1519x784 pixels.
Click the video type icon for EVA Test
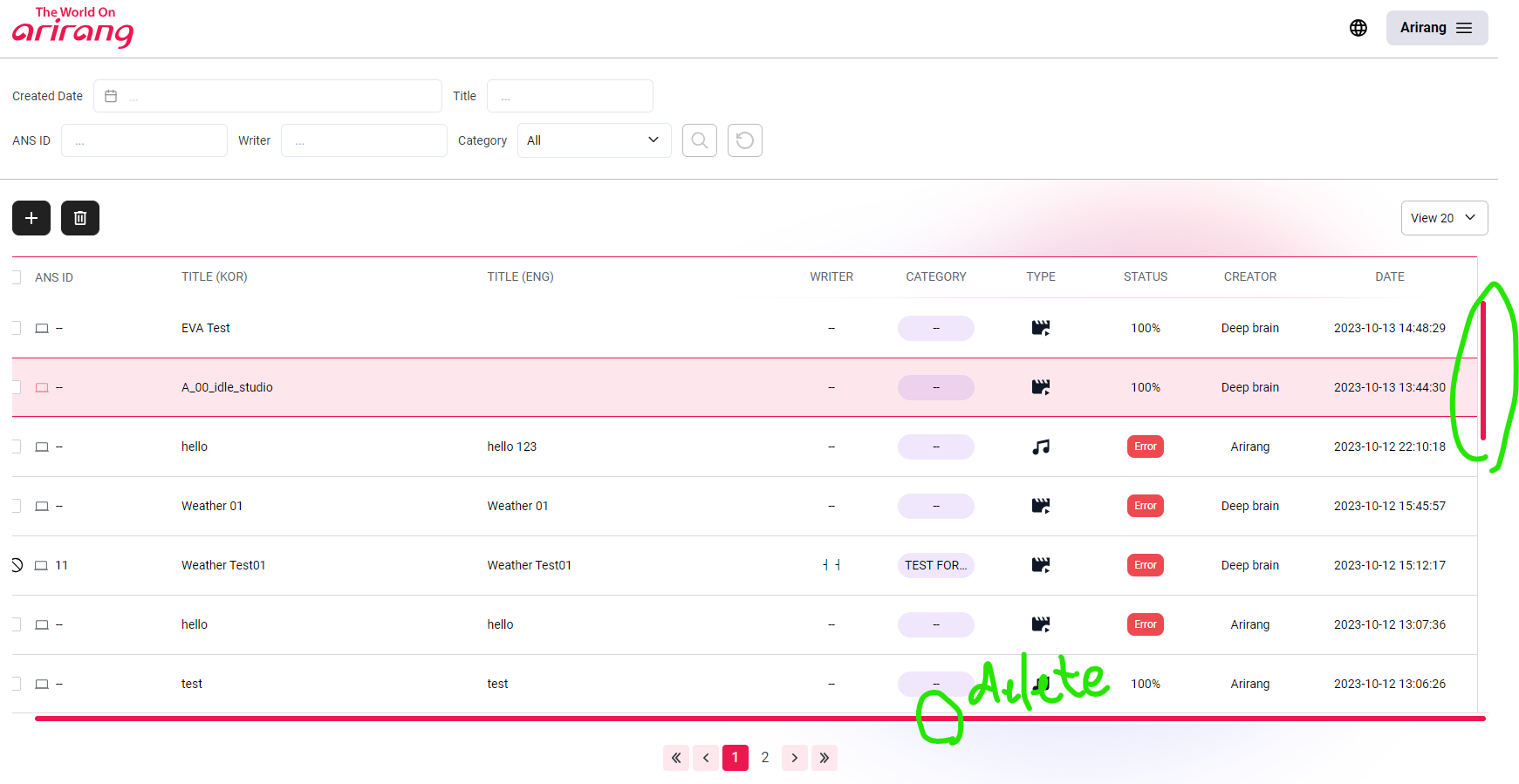(x=1041, y=328)
